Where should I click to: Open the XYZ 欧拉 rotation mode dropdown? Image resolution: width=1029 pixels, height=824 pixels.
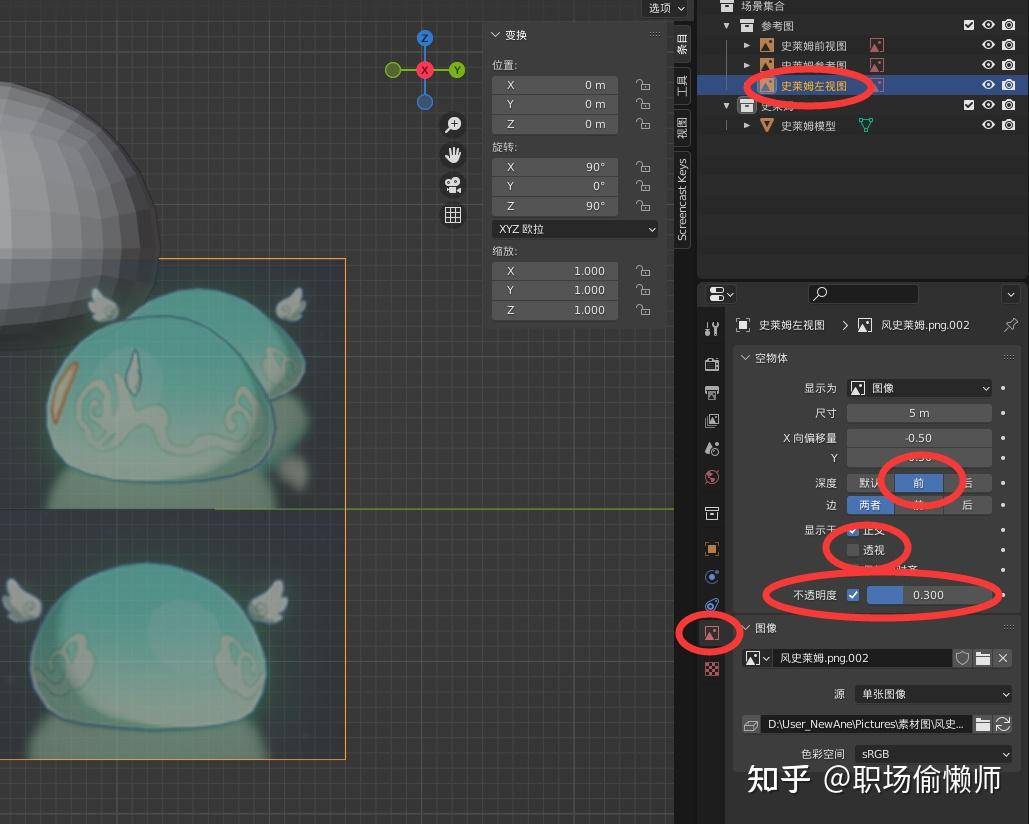coord(575,229)
